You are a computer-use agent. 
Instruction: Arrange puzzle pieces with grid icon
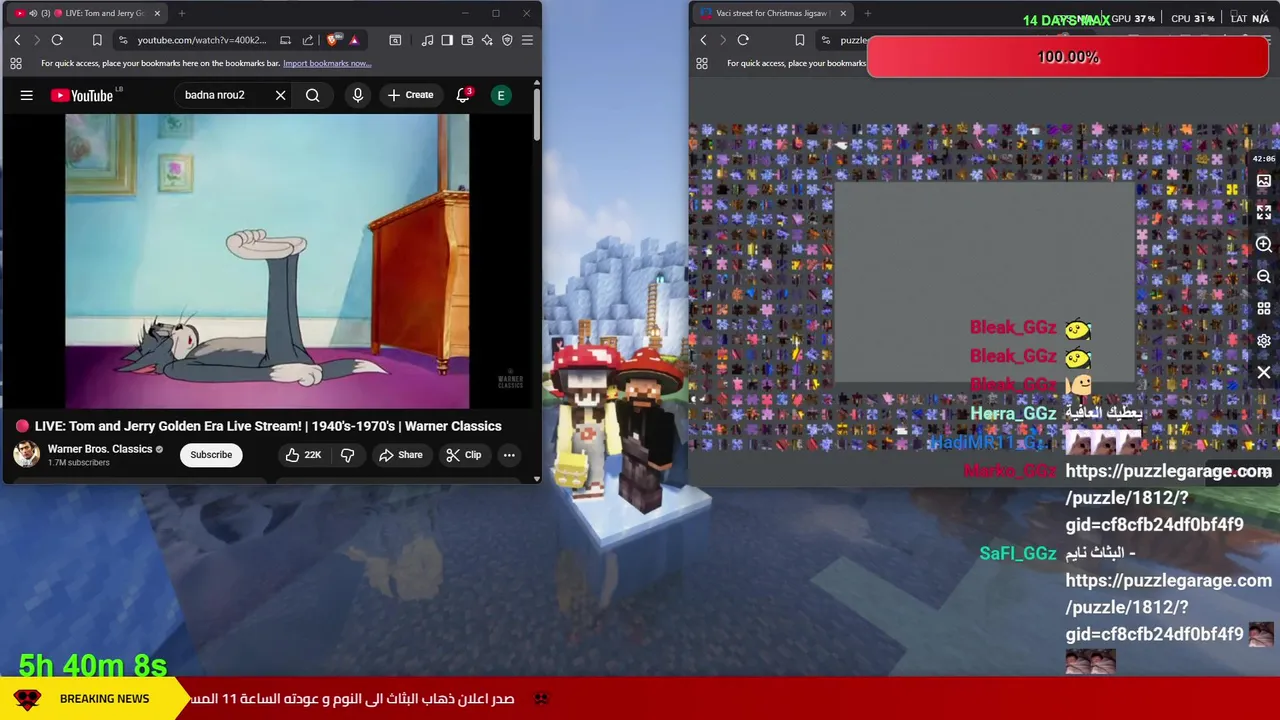tap(1264, 309)
